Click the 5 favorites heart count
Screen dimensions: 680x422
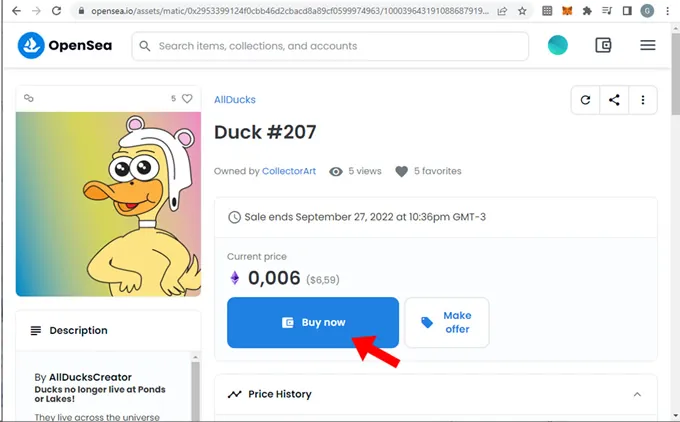pos(428,171)
